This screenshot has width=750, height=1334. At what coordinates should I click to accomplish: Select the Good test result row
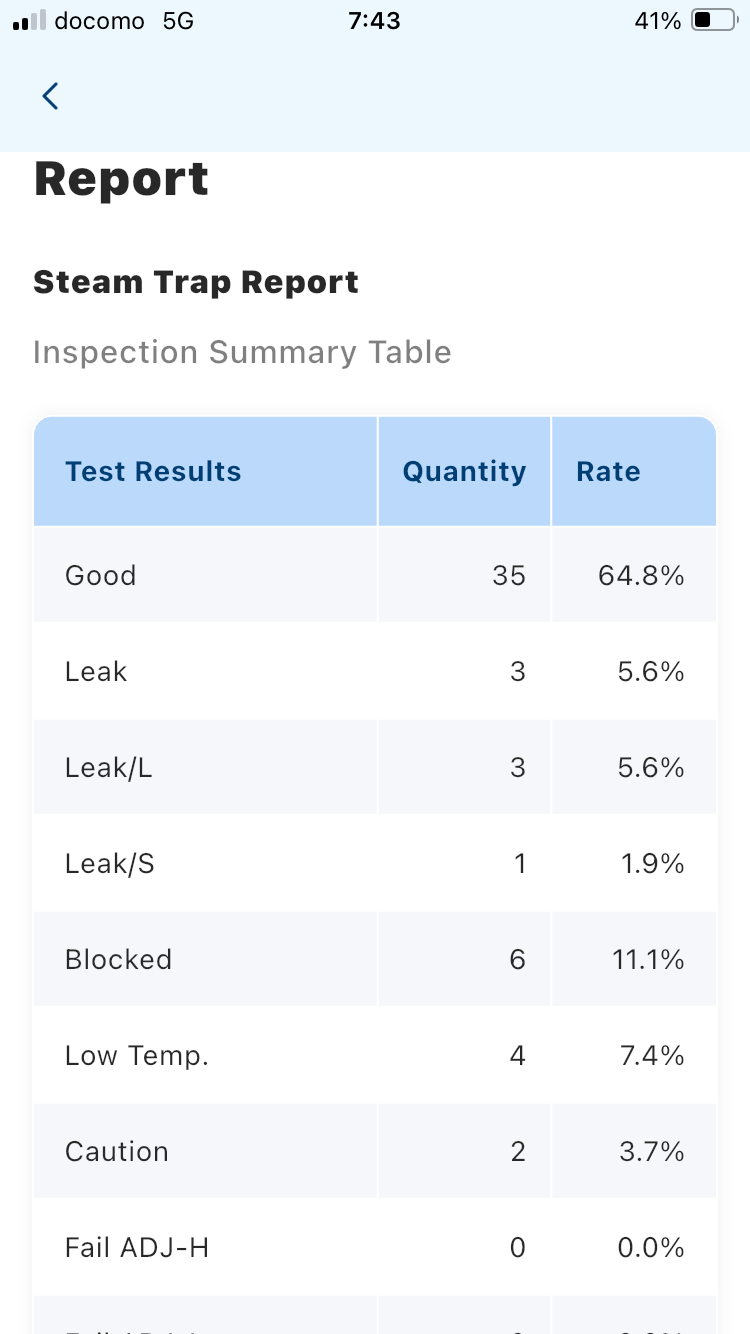click(375, 575)
